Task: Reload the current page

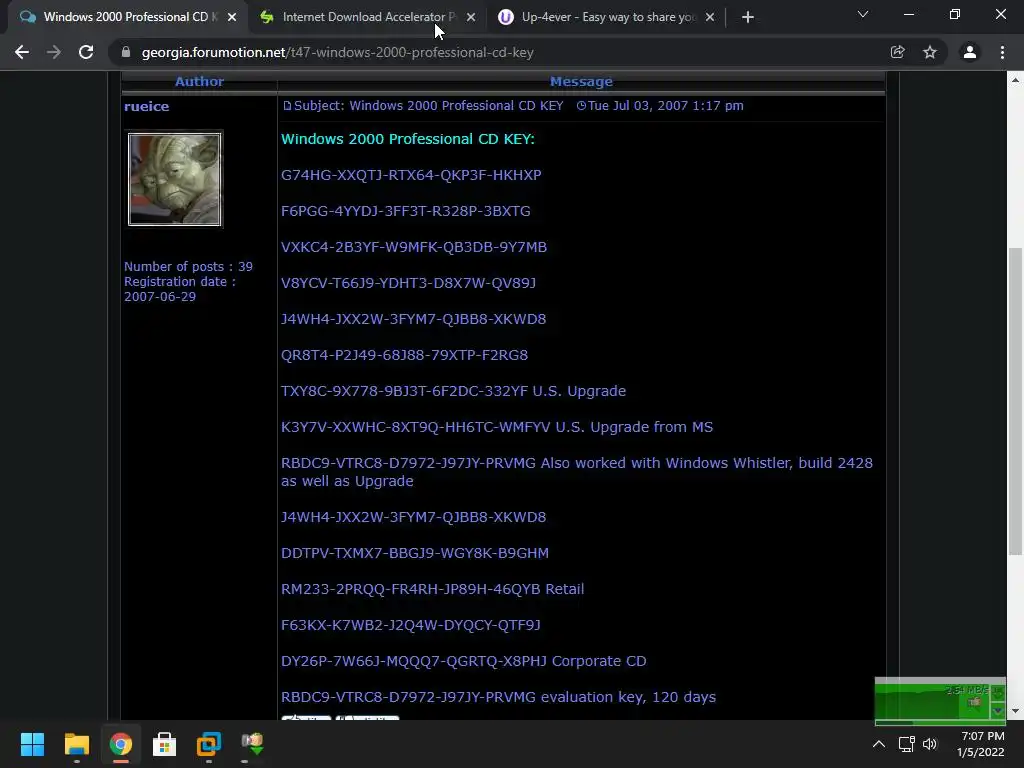Action: click(x=86, y=52)
